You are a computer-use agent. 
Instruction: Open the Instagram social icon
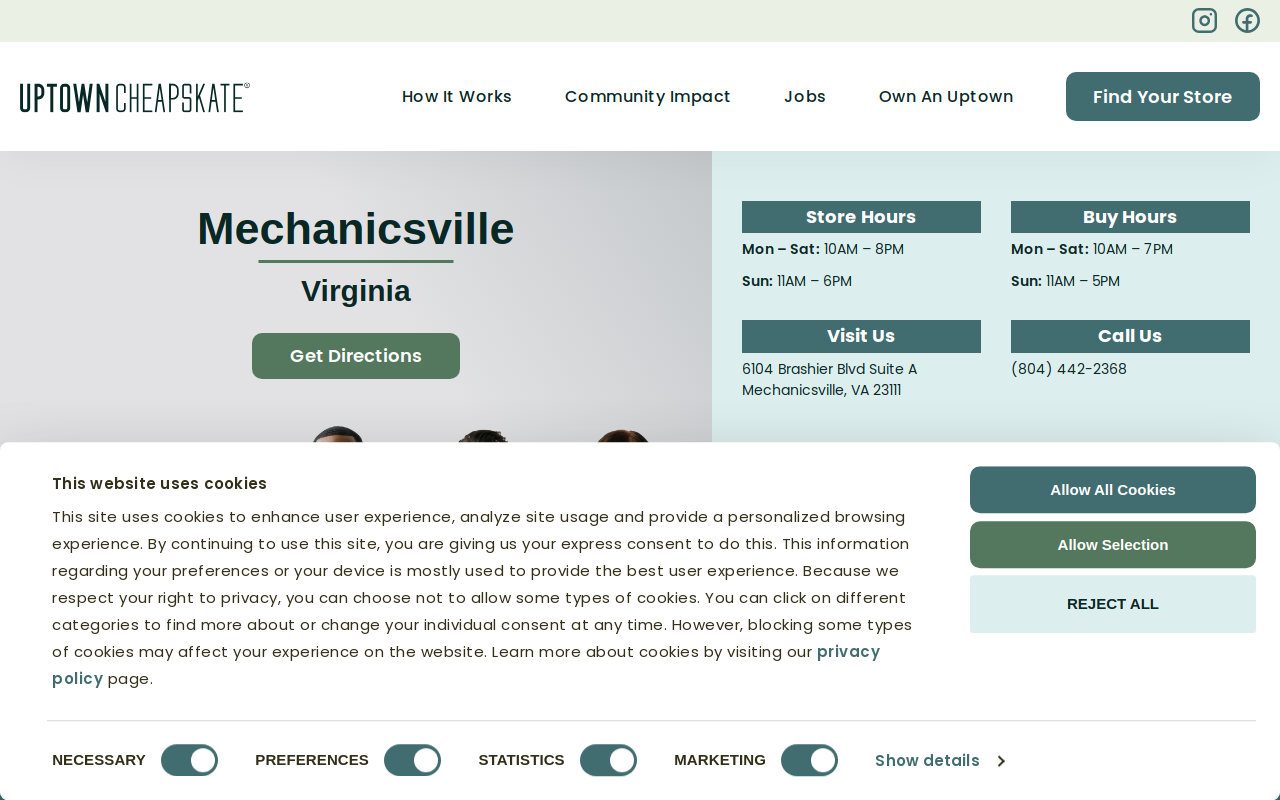pos(1204,20)
